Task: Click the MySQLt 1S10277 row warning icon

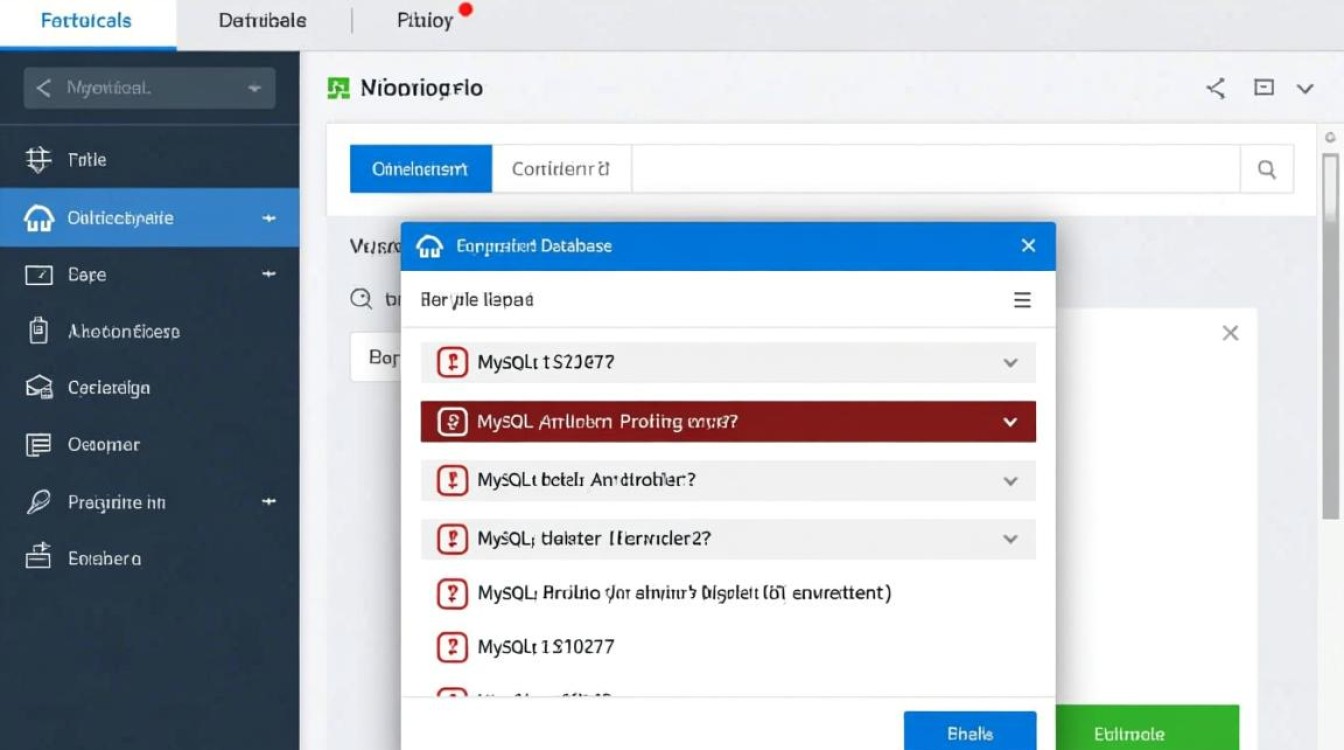Action: point(452,647)
